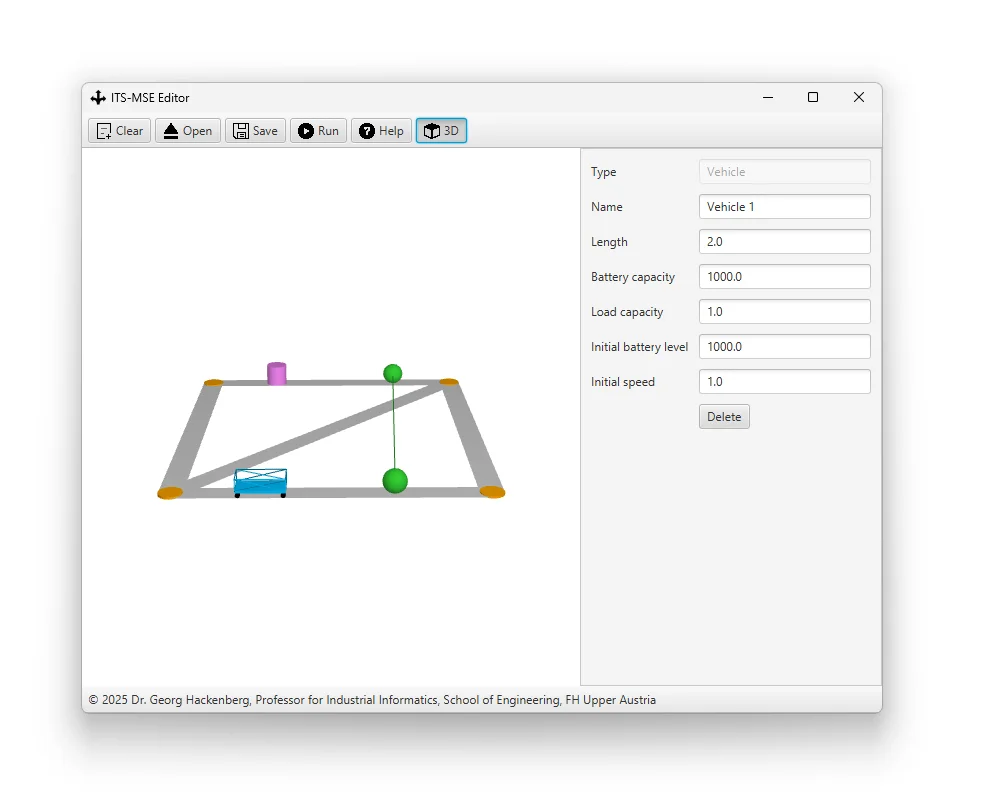Select the top-left orange intersection node
The image size is (982, 804).
[214, 383]
